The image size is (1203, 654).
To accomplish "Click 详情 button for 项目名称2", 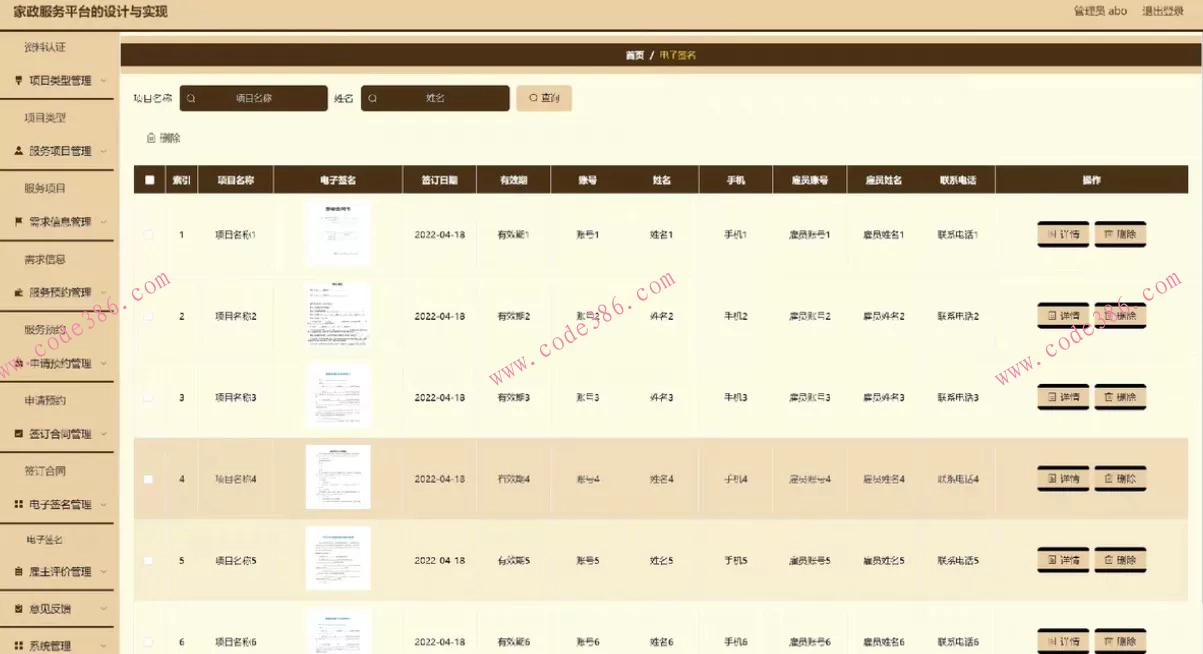I will tap(1063, 316).
